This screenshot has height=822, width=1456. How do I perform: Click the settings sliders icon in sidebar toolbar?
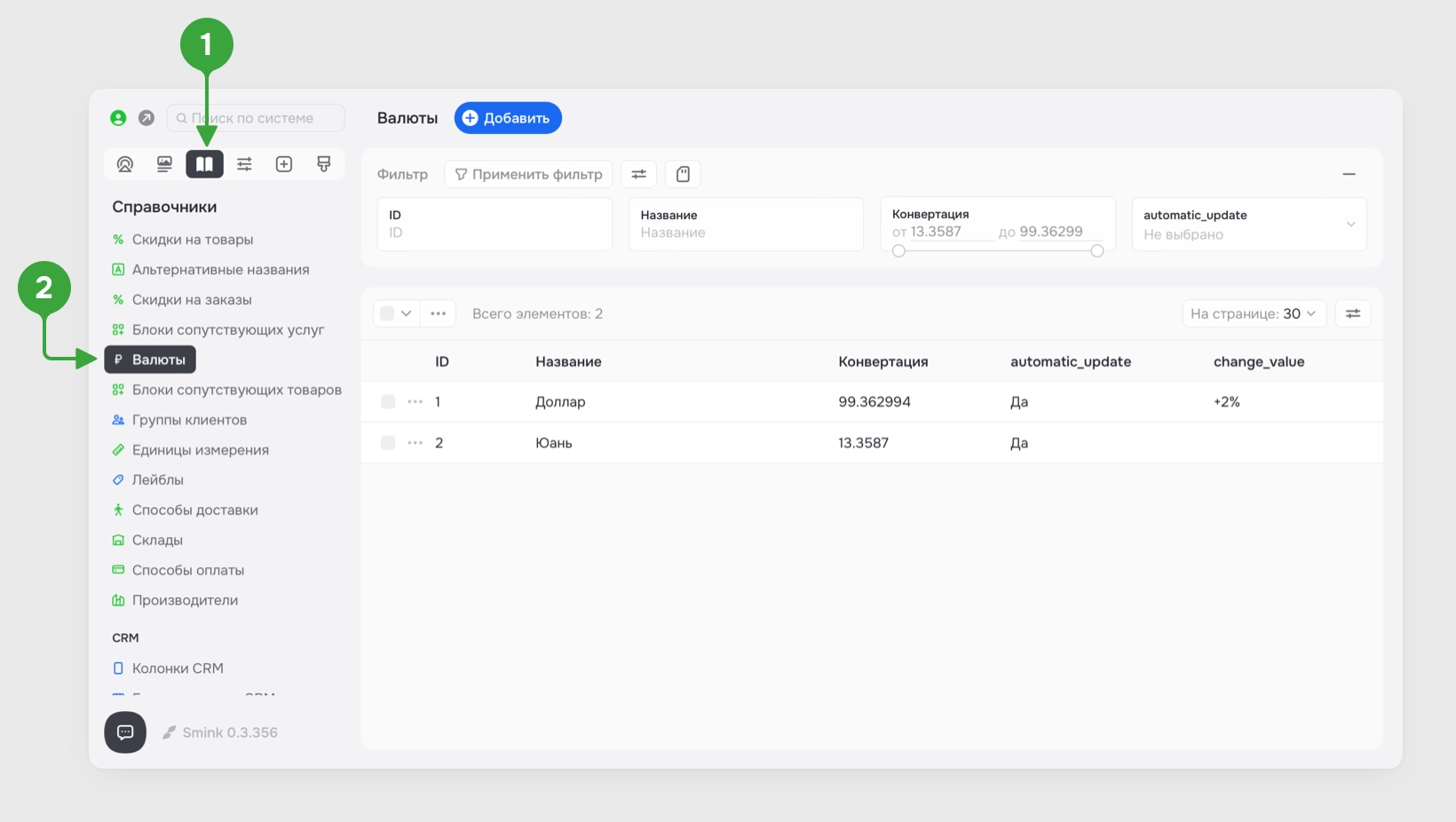244,164
